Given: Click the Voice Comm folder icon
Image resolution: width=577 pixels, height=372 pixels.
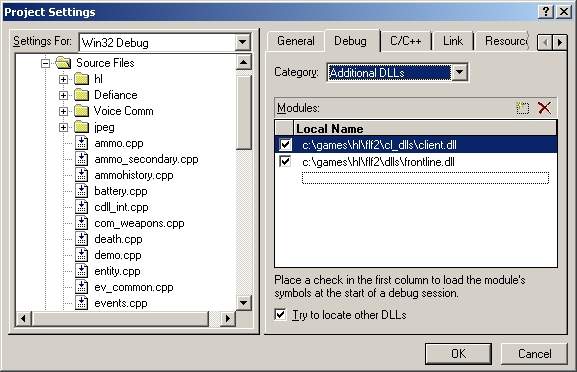Looking at the screenshot, I should click(x=81, y=111).
